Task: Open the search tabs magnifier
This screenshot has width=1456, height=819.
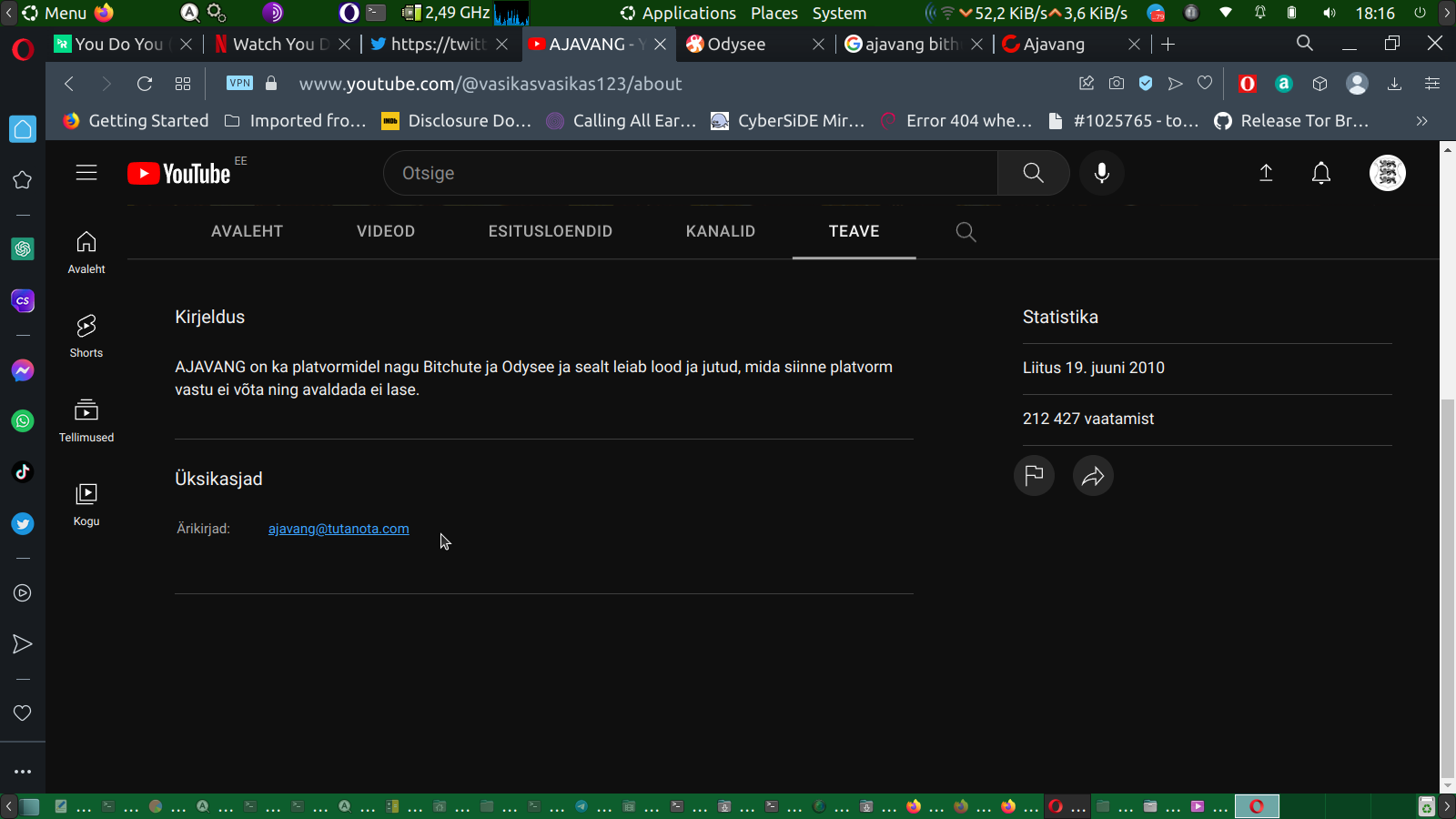Action: click(x=1304, y=44)
